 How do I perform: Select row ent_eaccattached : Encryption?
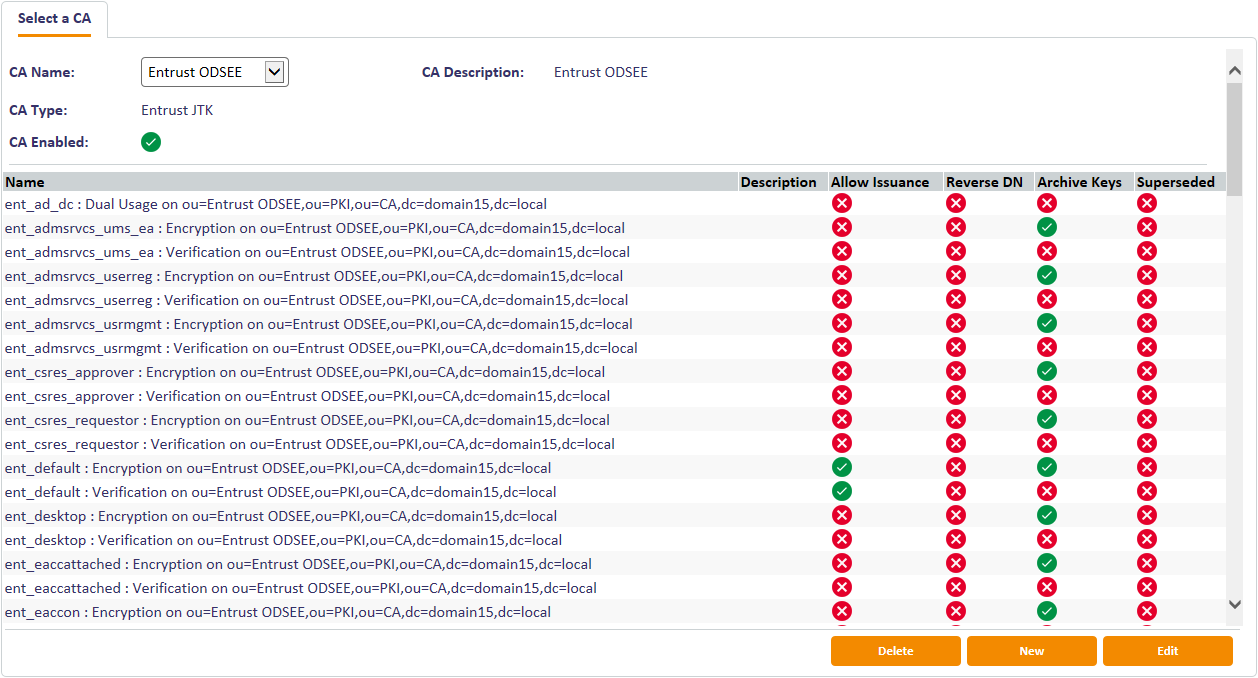pos(614,563)
